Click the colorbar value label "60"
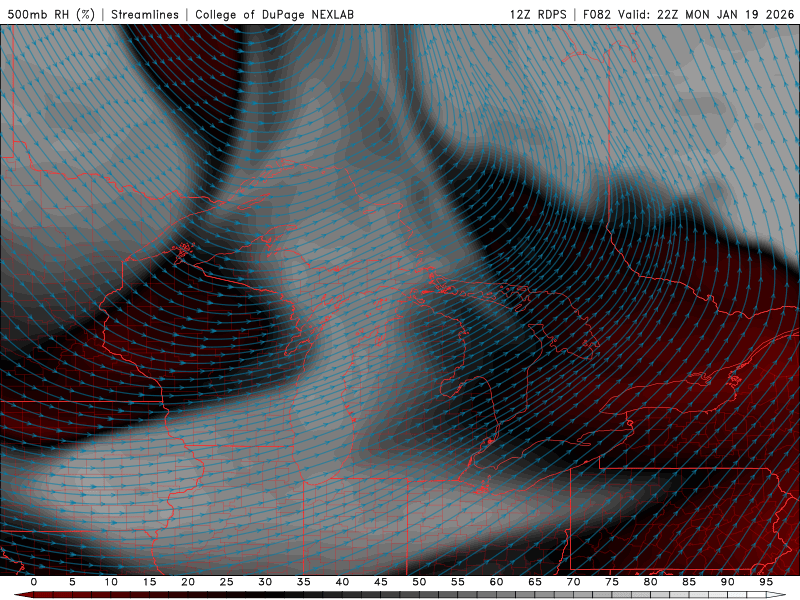The height and width of the screenshot is (600, 800). (496, 582)
